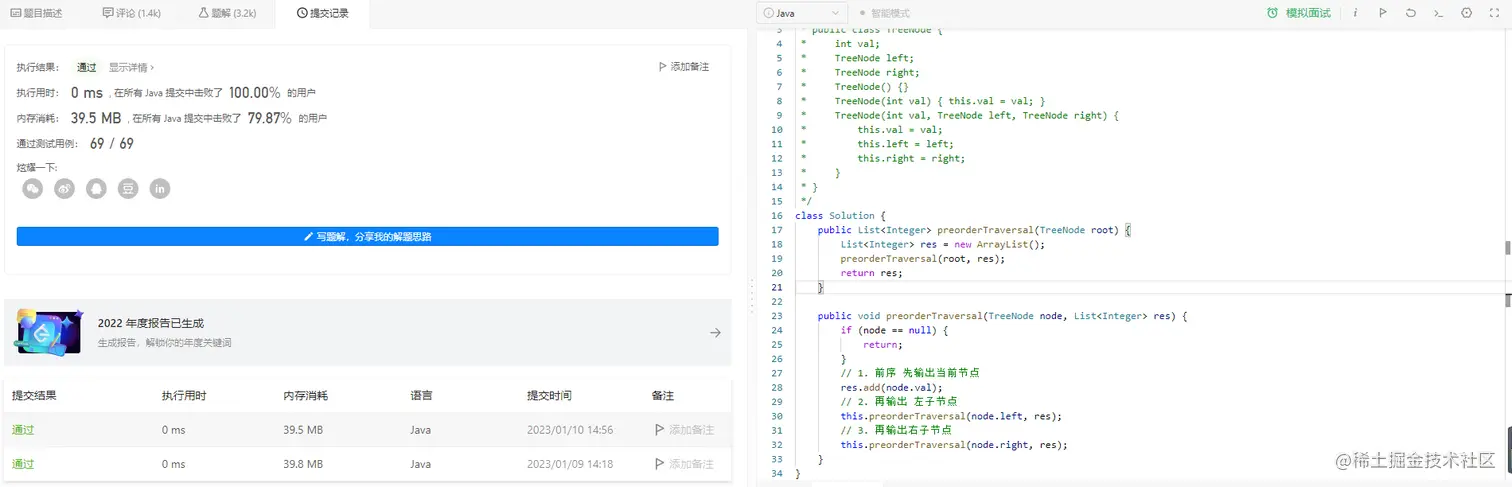Click line number 17 in gutter
Image resolution: width=1512 pixels, height=487 pixels.
777,230
